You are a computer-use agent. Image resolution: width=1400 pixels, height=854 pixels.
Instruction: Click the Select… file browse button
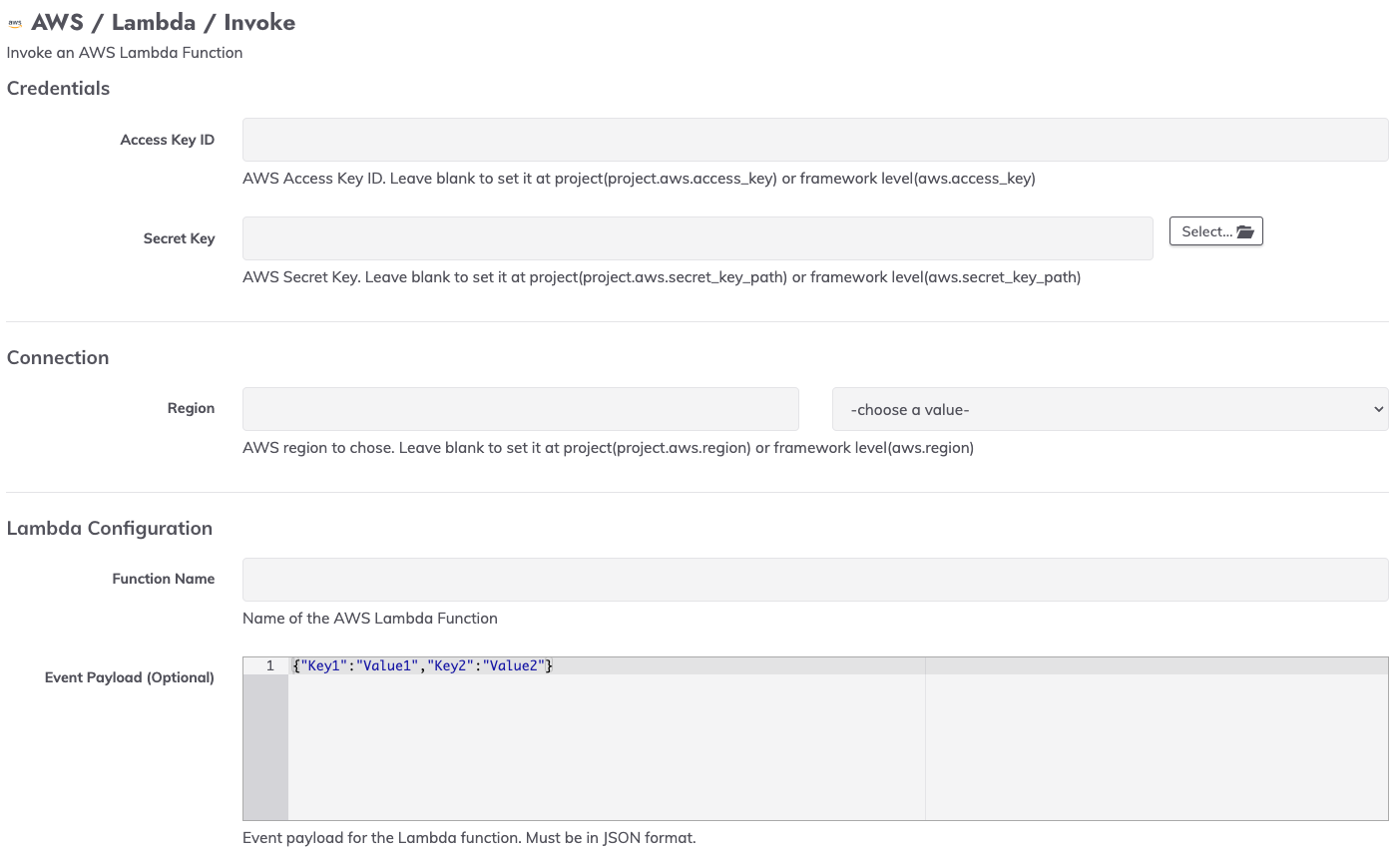[x=1216, y=231]
